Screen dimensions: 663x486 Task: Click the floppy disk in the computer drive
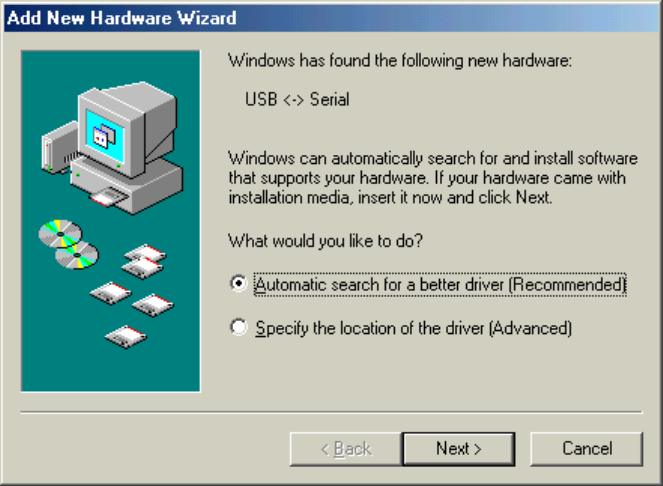click(x=109, y=197)
